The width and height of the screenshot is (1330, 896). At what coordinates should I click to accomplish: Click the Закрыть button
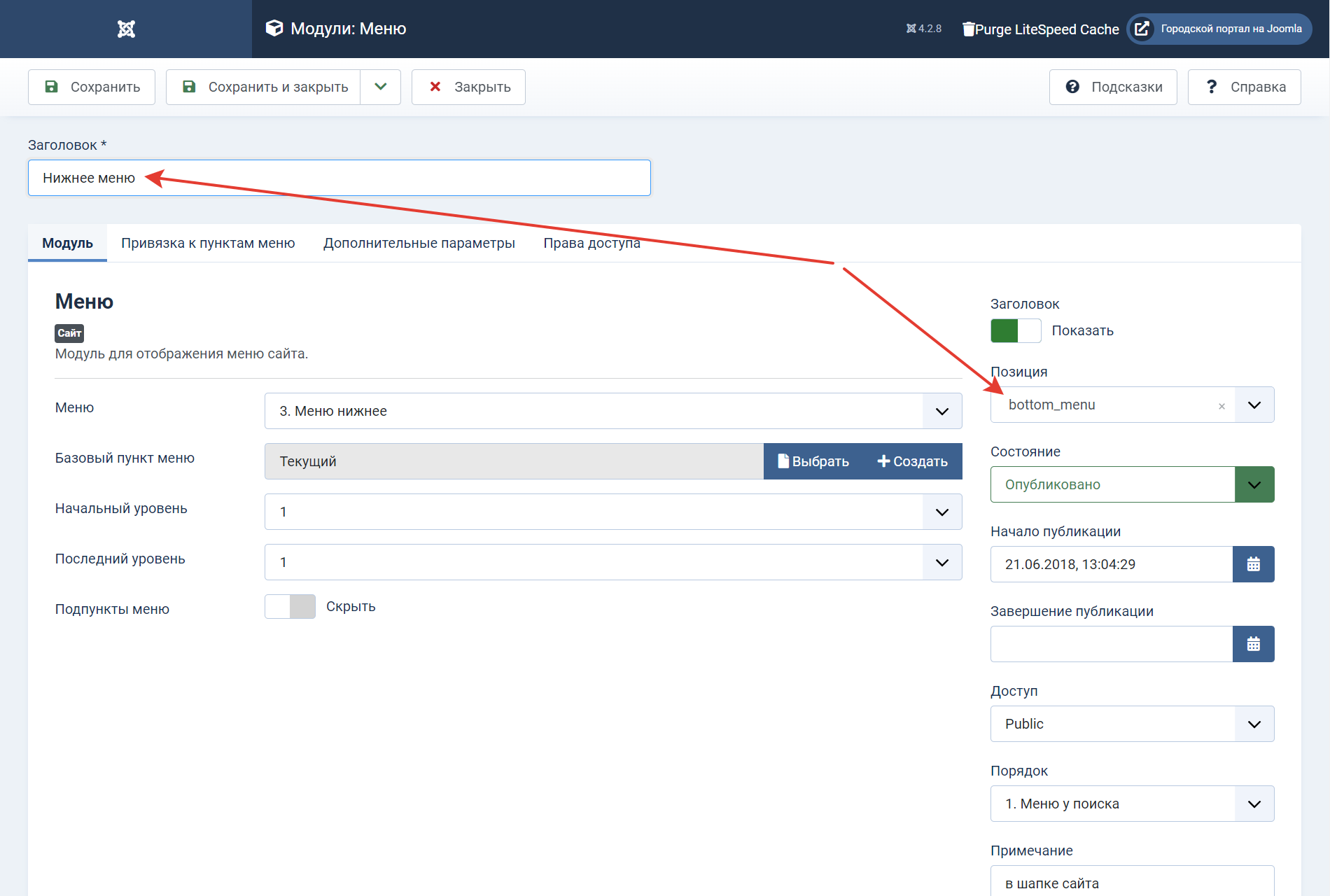click(x=468, y=87)
